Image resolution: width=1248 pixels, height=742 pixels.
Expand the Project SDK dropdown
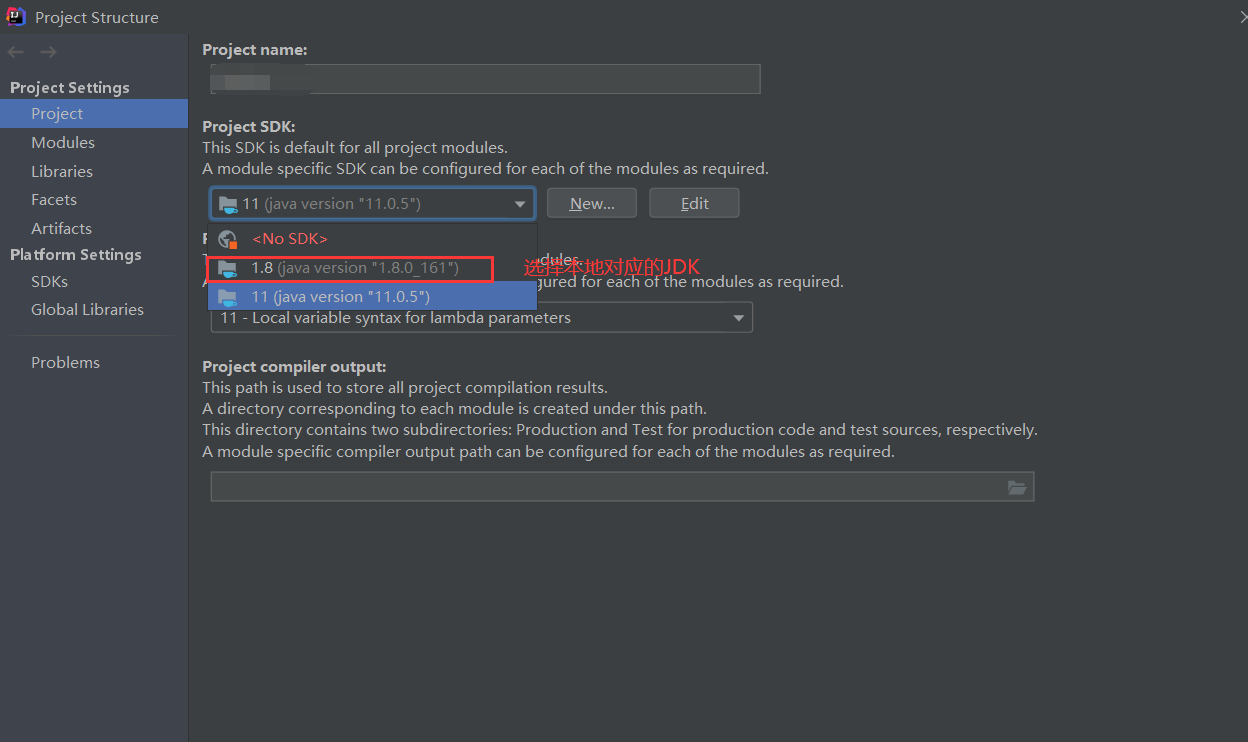[520, 203]
